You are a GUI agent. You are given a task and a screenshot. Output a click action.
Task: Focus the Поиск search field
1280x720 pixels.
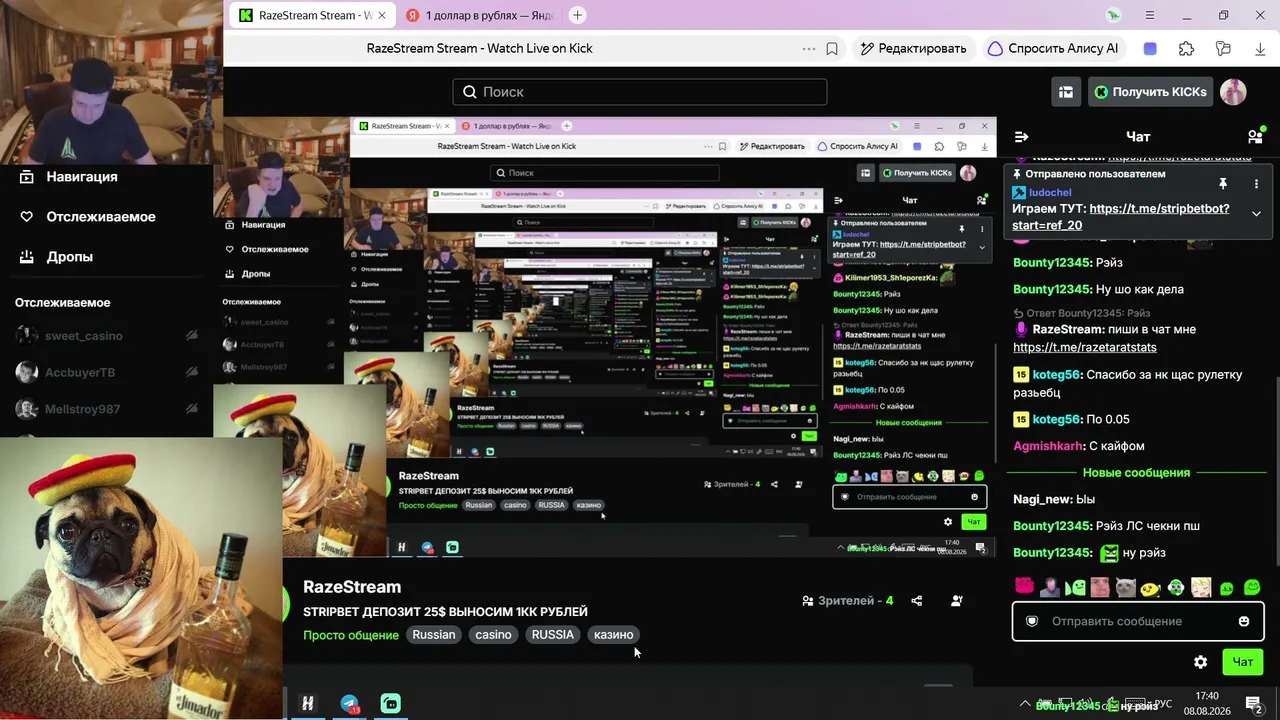click(x=640, y=92)
